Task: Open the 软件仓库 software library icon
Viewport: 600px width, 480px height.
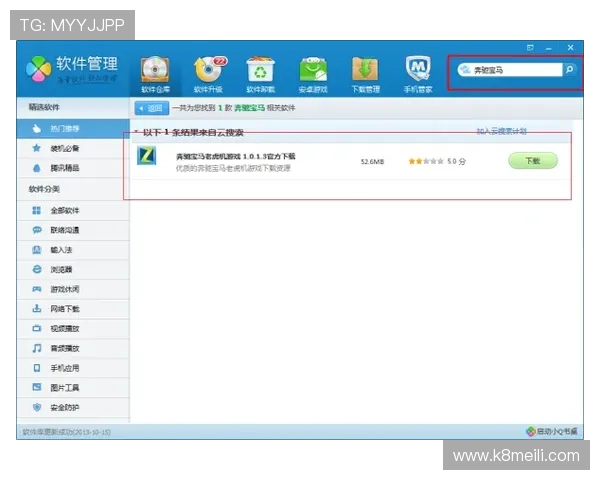Action: (x=155, y=72)
